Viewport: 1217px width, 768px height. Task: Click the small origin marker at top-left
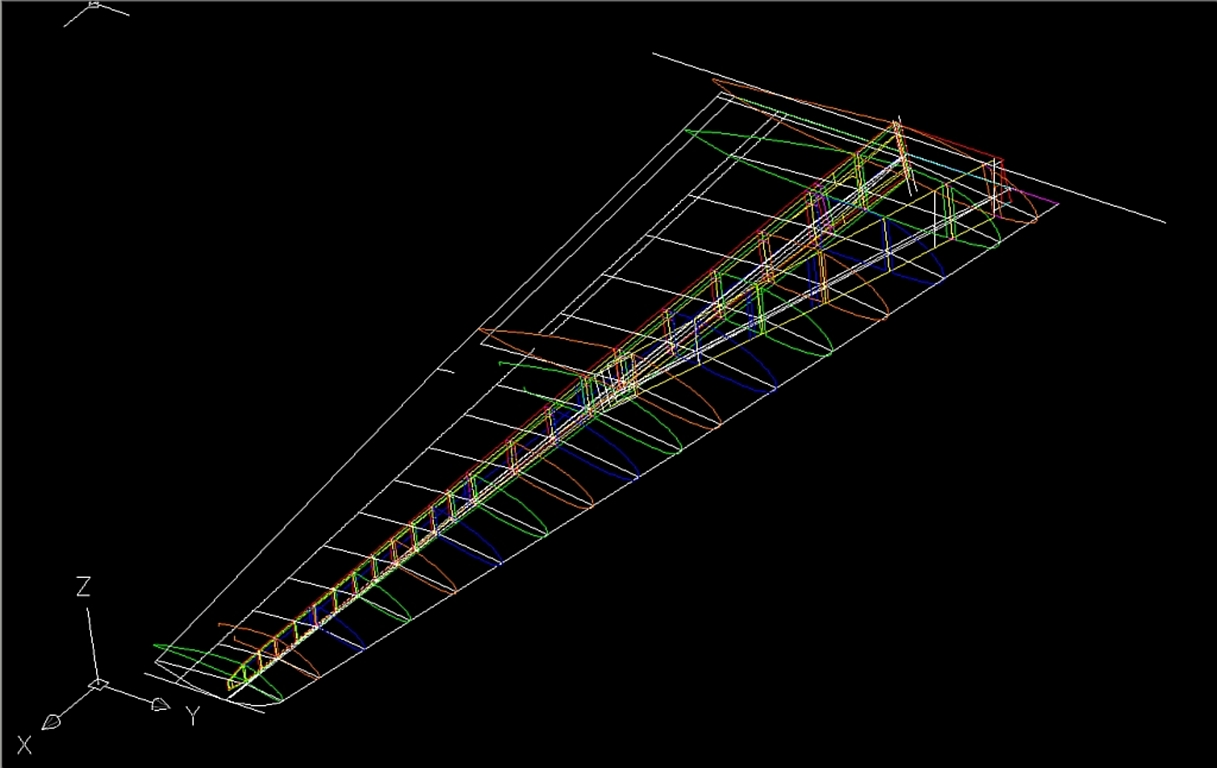point(94,4)
